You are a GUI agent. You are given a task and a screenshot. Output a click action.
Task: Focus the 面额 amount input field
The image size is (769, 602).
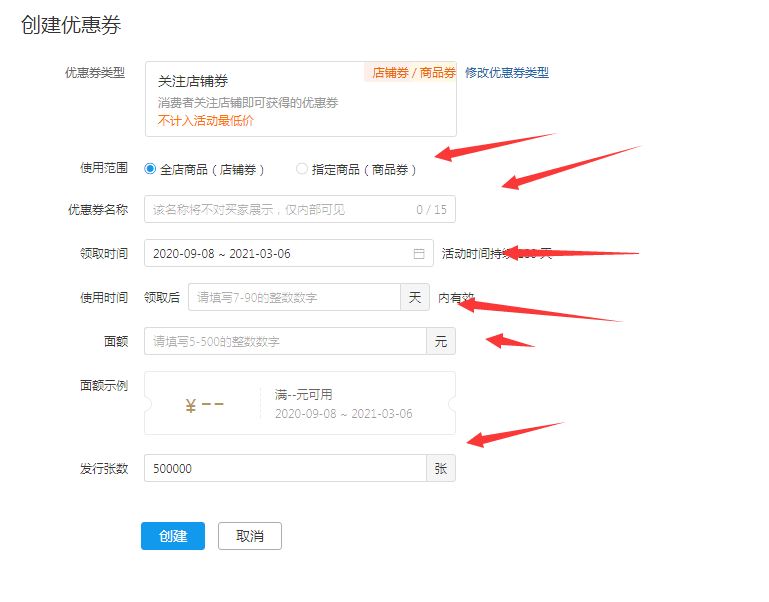[285, 342]
